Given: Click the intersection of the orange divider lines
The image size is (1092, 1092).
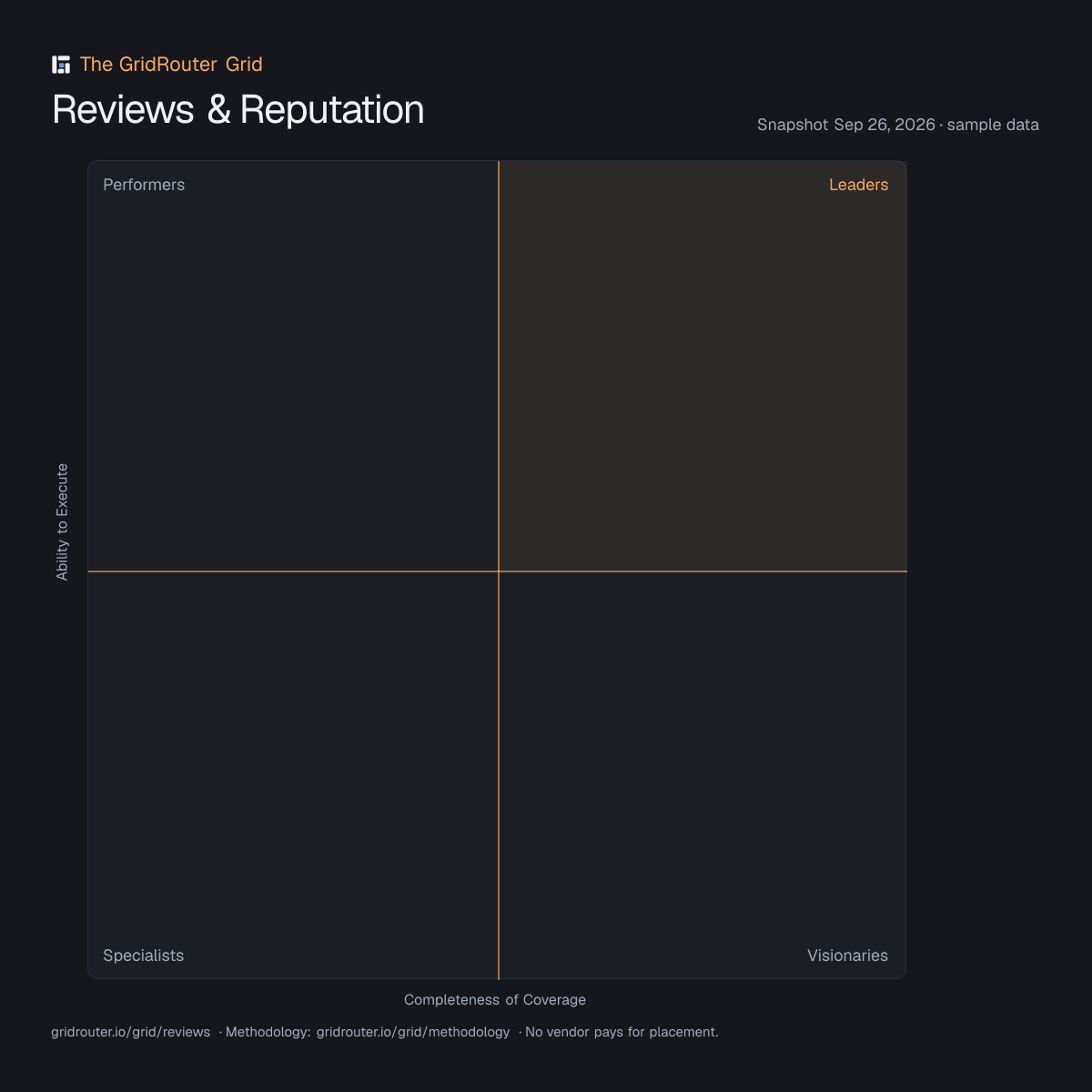Looking at the screenshot, I should (499, 571).
